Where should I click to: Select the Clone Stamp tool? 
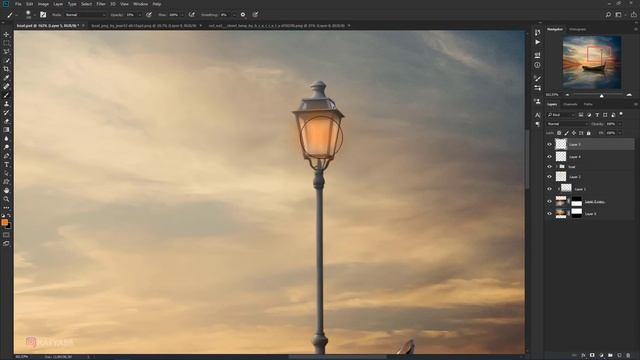pyautogui.click(x=6, y=104)
